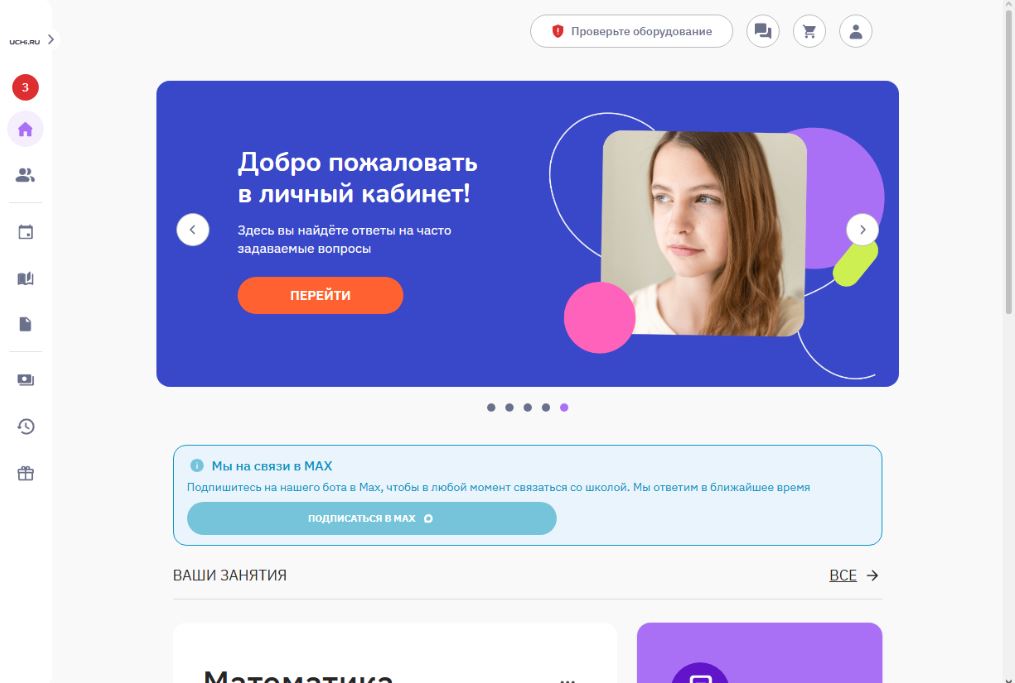Open the document file icon in sidebar
This screenshot has height=683, width=1015.
[x=25, y=324]
